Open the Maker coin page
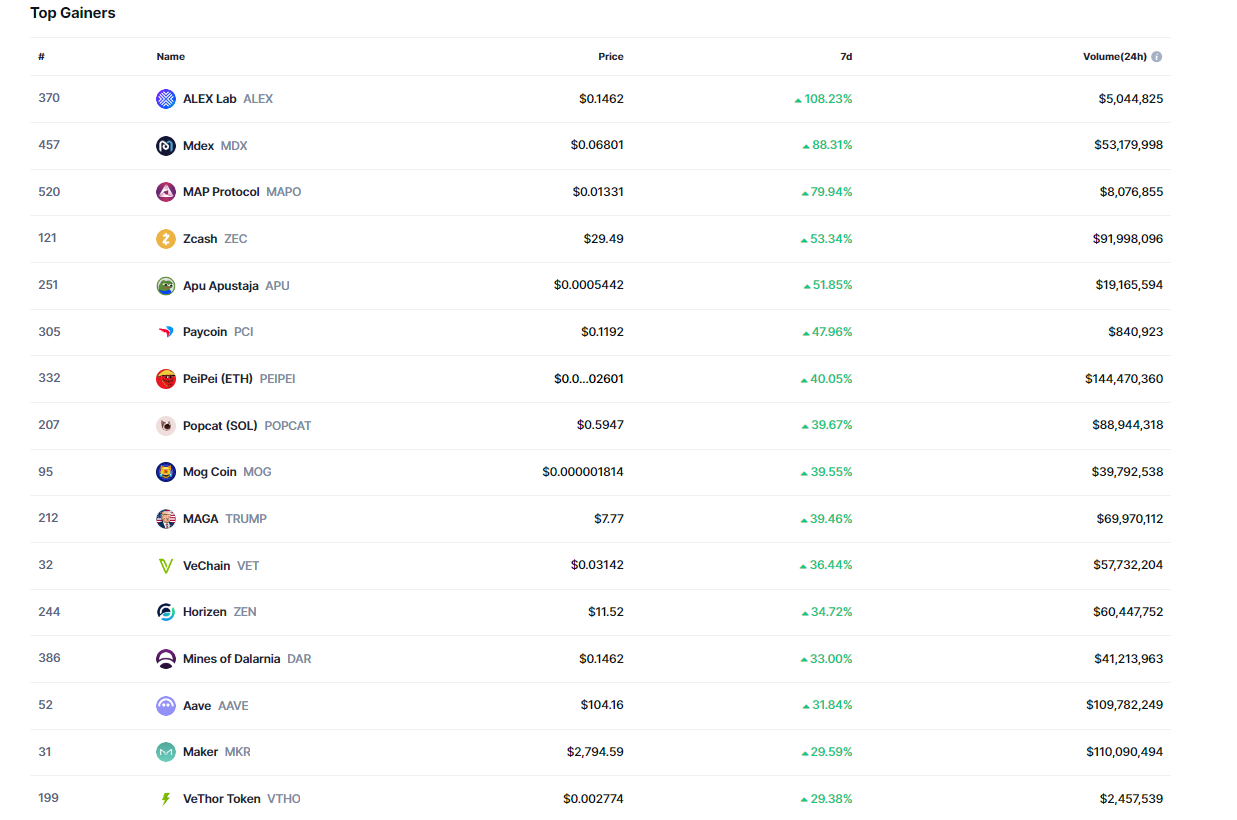Viewport: 1237px width, 820px height. [x=200, y=752]
